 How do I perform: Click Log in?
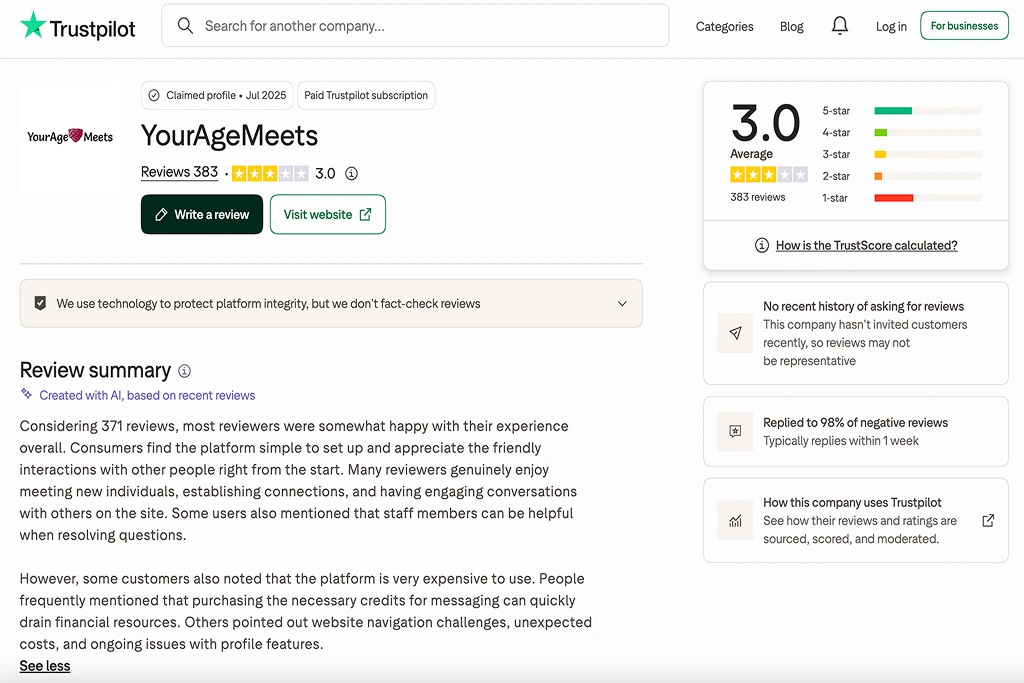point(891,26)
